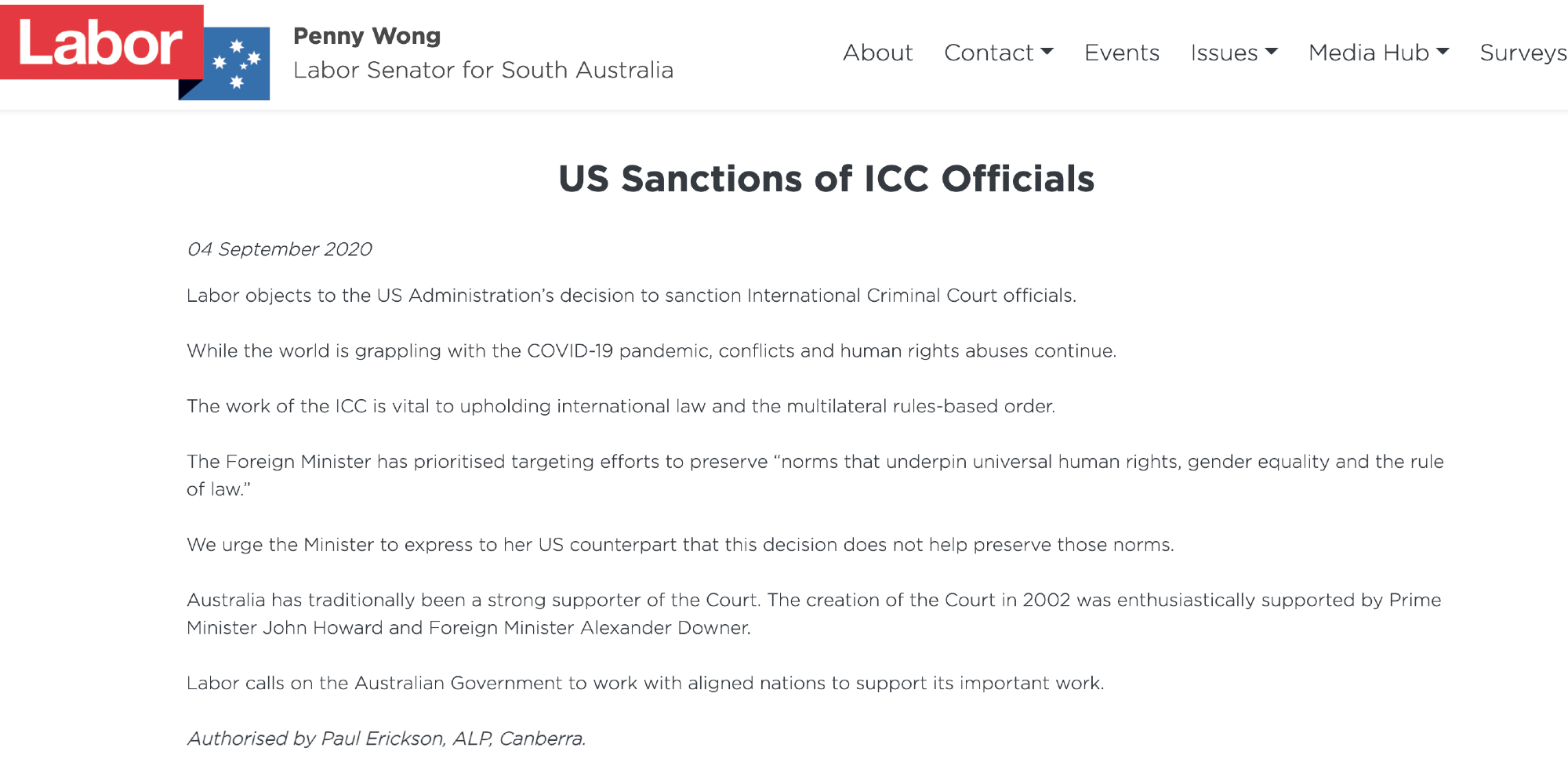Click the COVID-19 pandemic paragraph
This screenshot has width=1568, height=773.
651,350
